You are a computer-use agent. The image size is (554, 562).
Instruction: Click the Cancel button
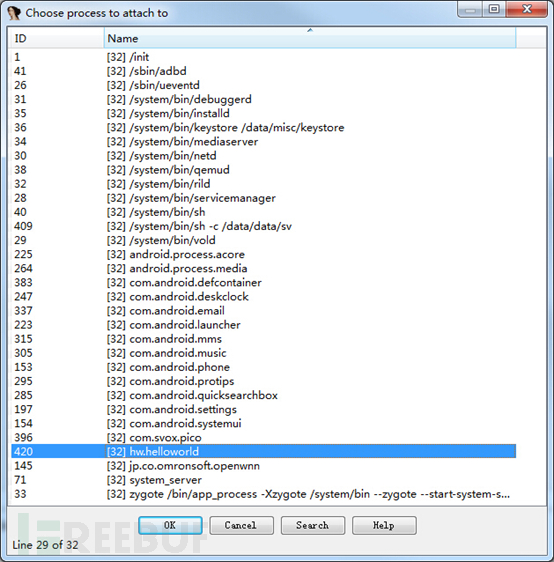[242, 525]
